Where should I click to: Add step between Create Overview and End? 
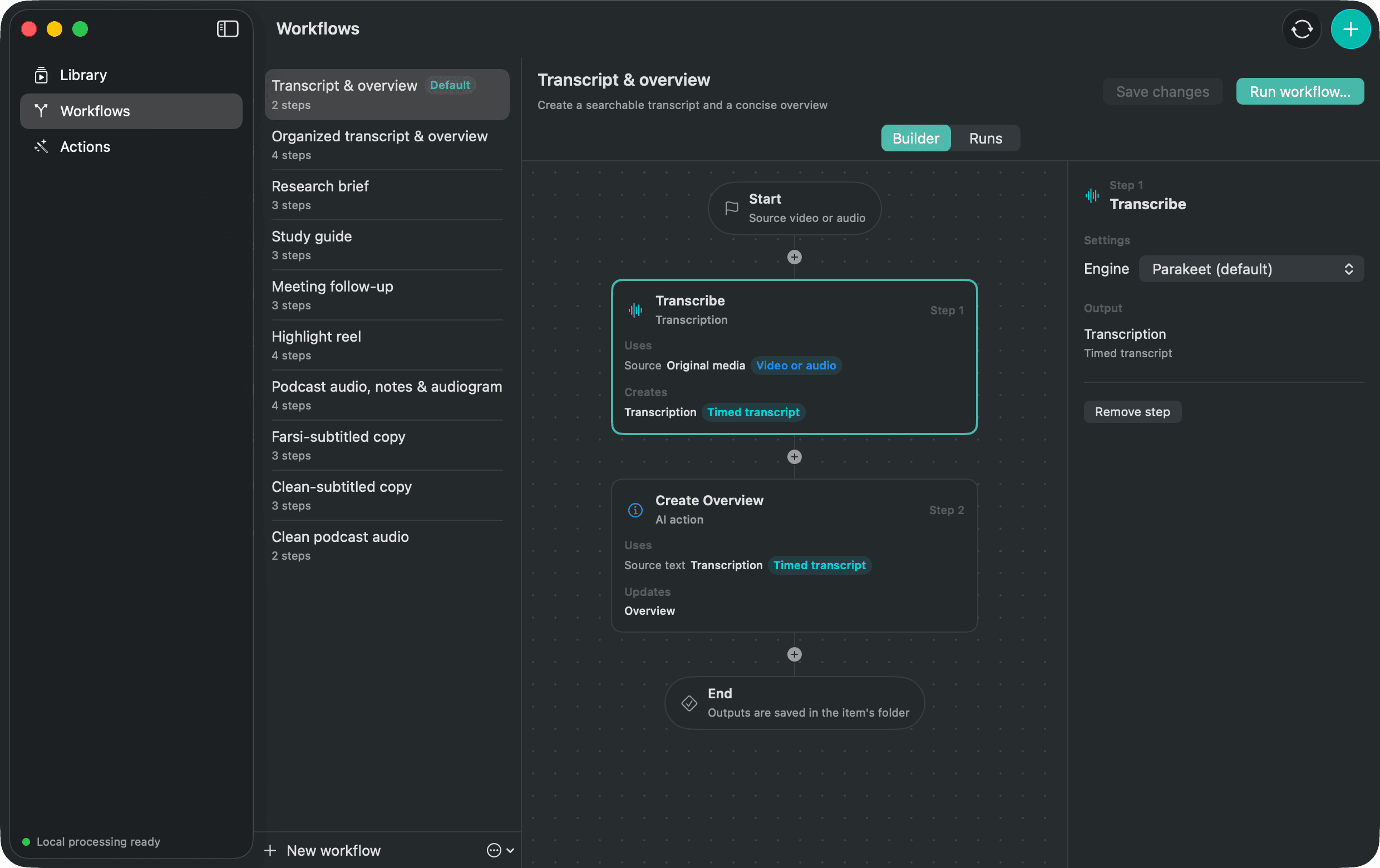click(x=793, y=654)
